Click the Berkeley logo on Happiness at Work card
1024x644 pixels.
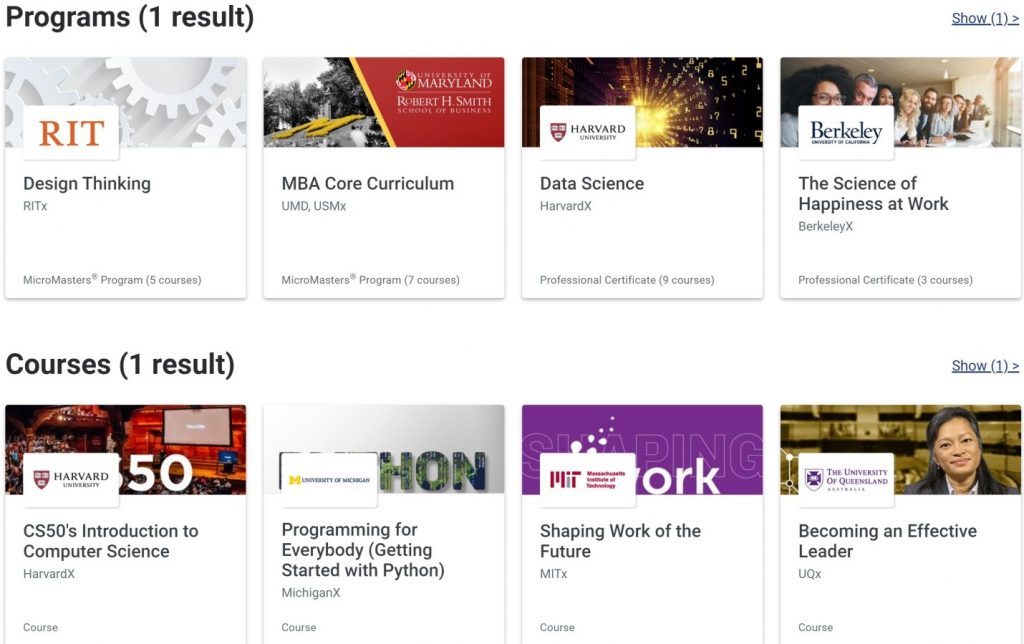tap(846, 133)
